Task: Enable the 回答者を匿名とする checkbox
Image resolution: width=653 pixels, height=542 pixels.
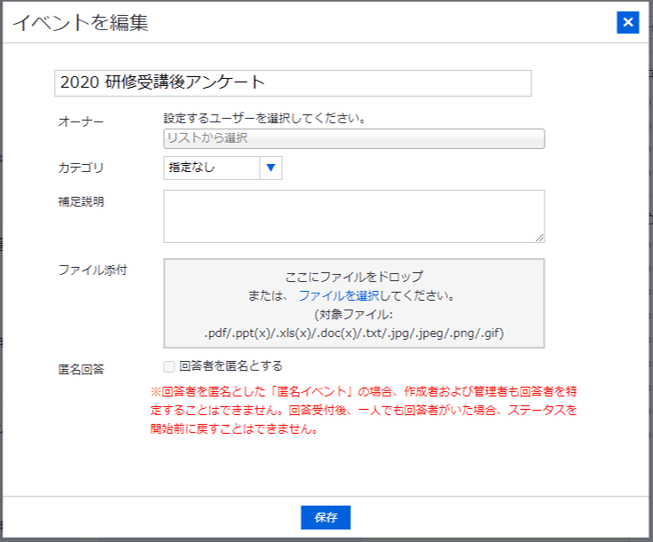Action: [x=169, y=366]
